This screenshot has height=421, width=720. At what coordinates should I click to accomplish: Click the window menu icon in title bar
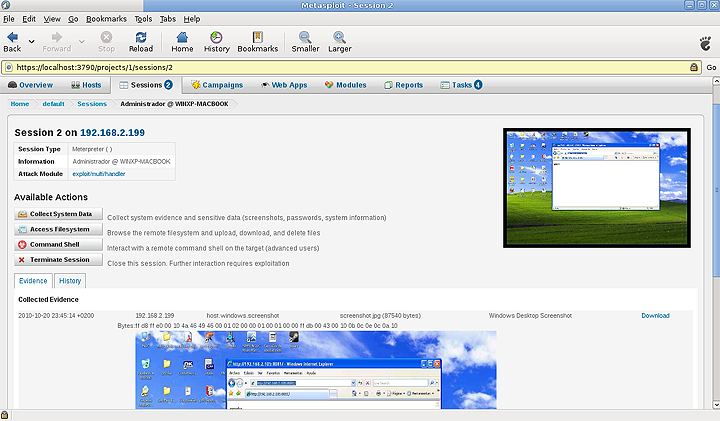(6, 5)
